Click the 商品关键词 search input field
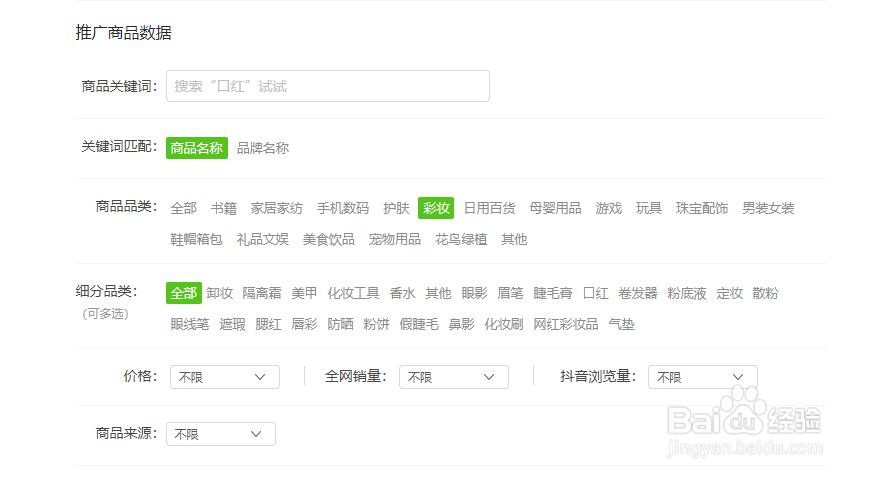Viewport: 870px width, 478px height. [x=327, y=86]
